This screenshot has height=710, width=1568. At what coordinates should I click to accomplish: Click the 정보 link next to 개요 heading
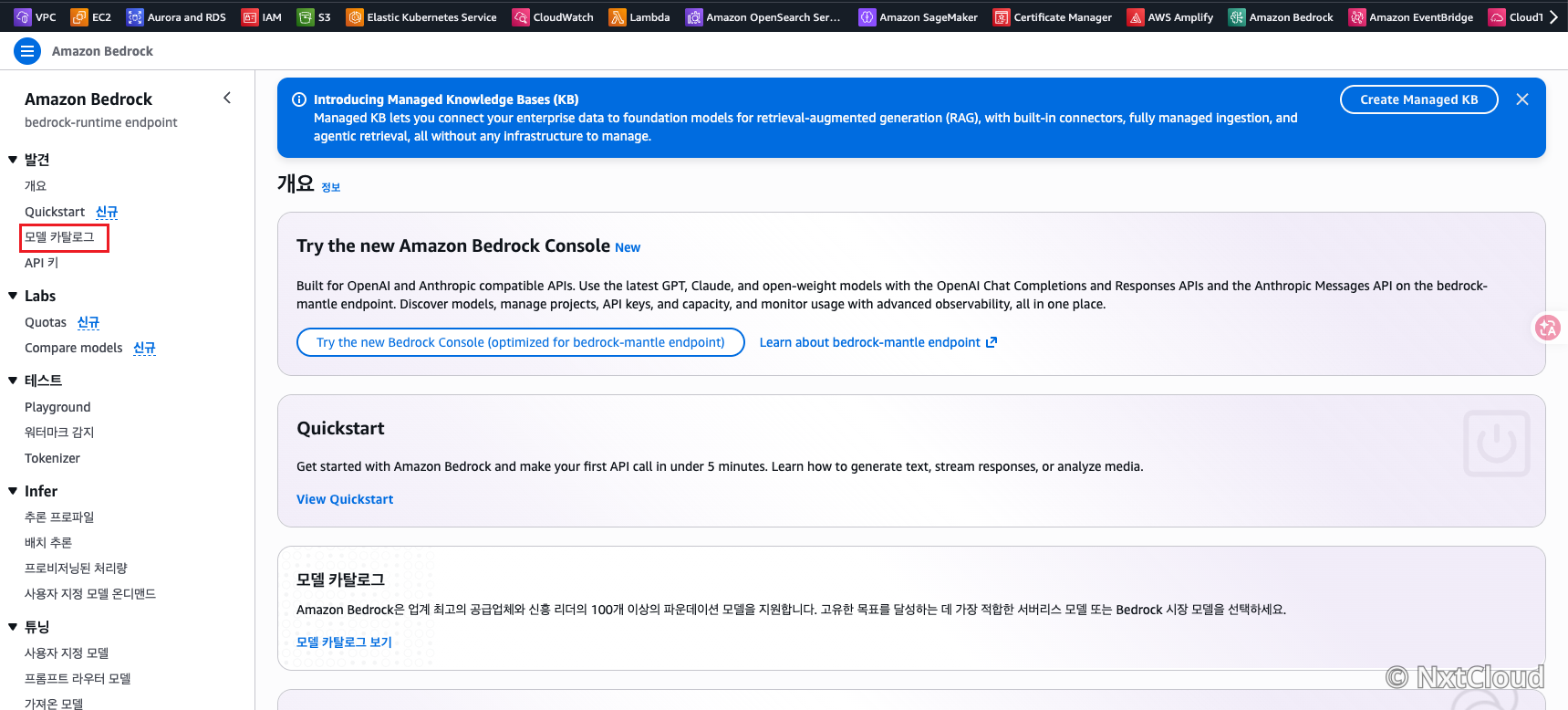point(331,187)
